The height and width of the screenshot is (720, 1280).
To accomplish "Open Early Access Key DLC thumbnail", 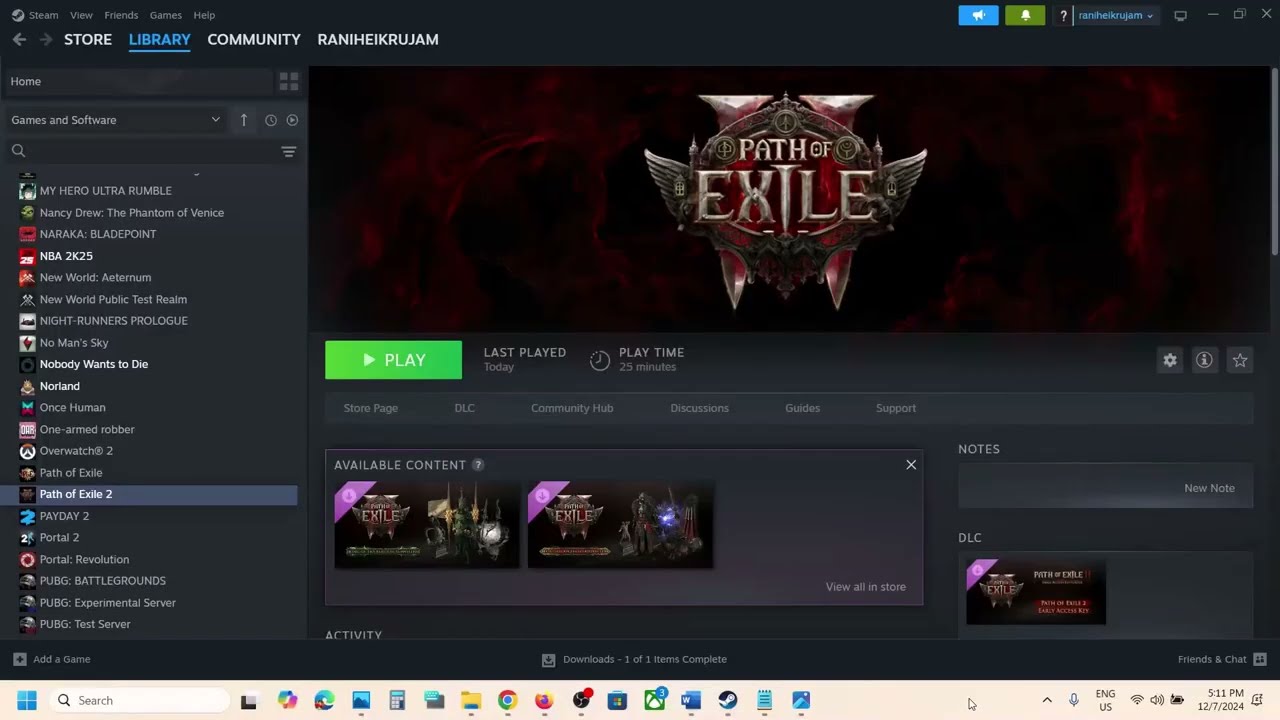I will click(x=1036, y=592).
